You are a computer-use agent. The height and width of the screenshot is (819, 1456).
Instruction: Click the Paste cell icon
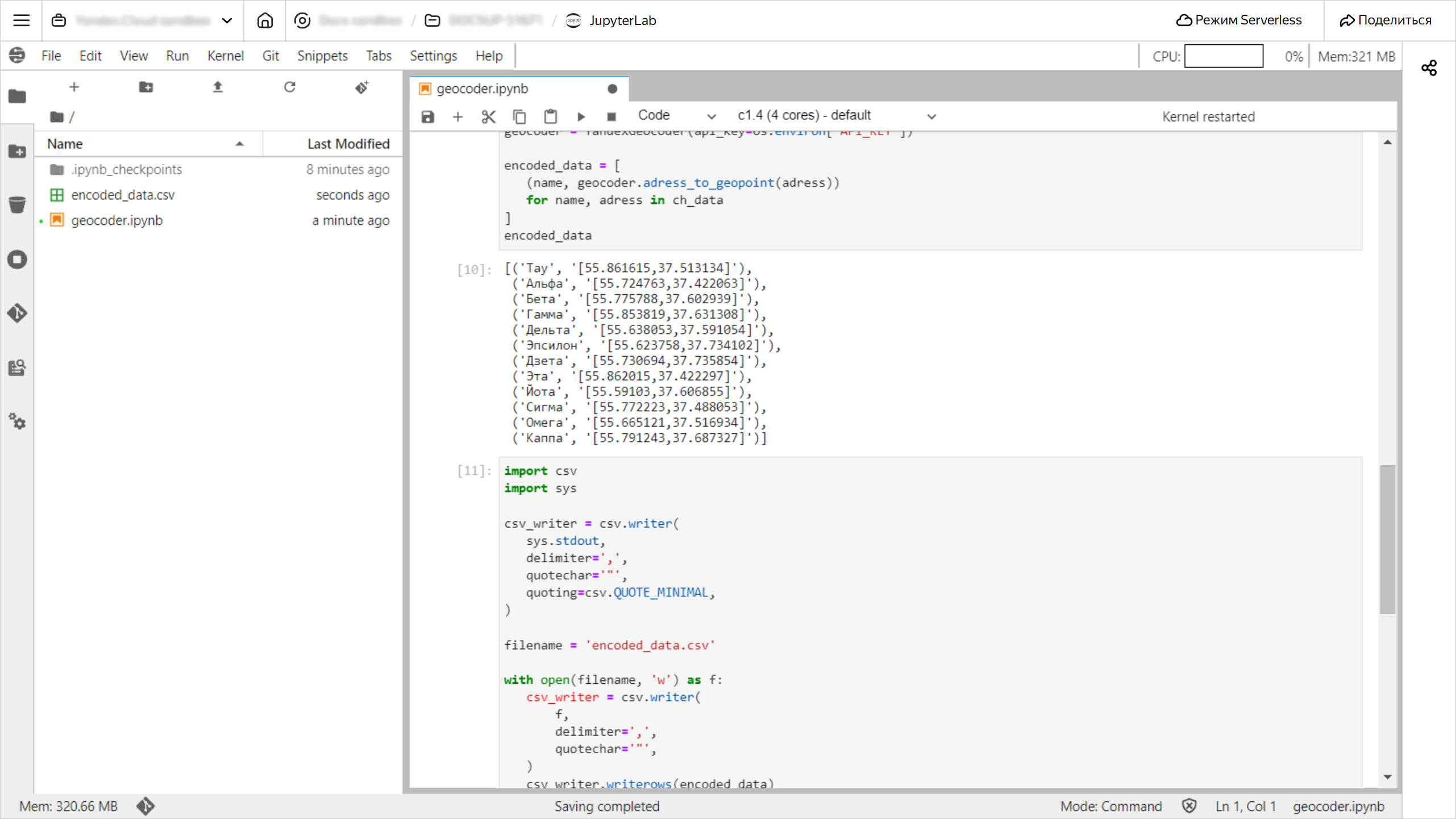click(550, 115)
